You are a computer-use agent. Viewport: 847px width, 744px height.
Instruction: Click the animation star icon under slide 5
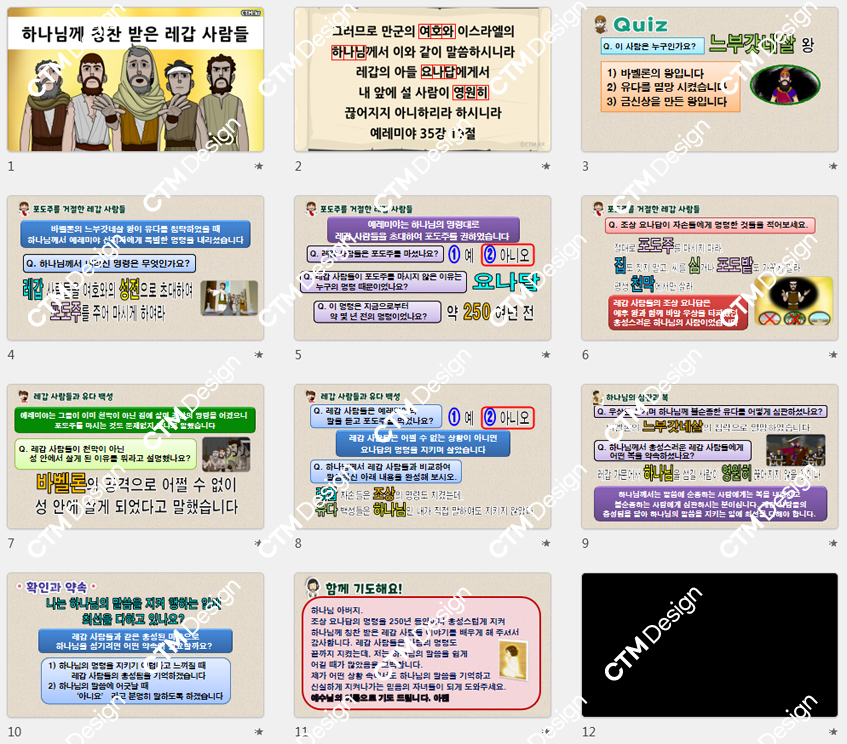click(546, 355)
